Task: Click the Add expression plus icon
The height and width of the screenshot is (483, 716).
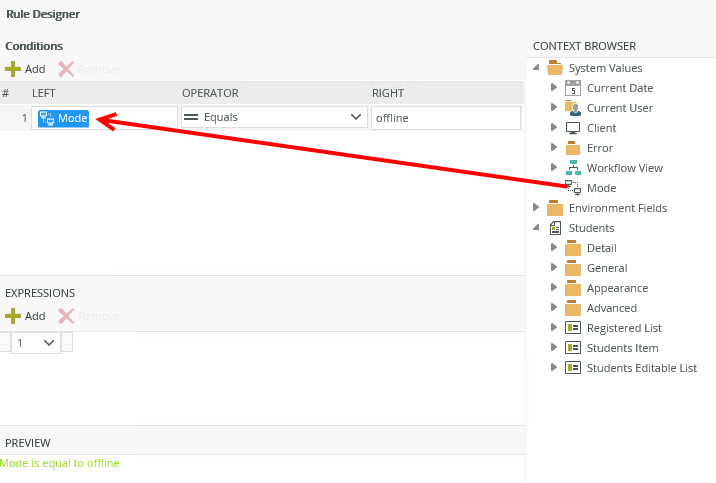Action: point(13,316)
